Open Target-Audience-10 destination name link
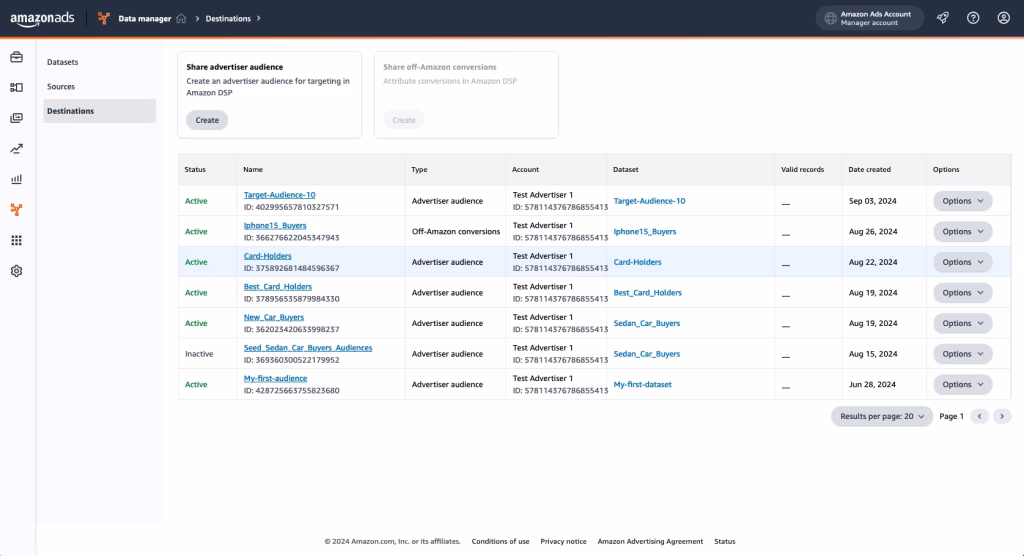 tap(280, 195)
